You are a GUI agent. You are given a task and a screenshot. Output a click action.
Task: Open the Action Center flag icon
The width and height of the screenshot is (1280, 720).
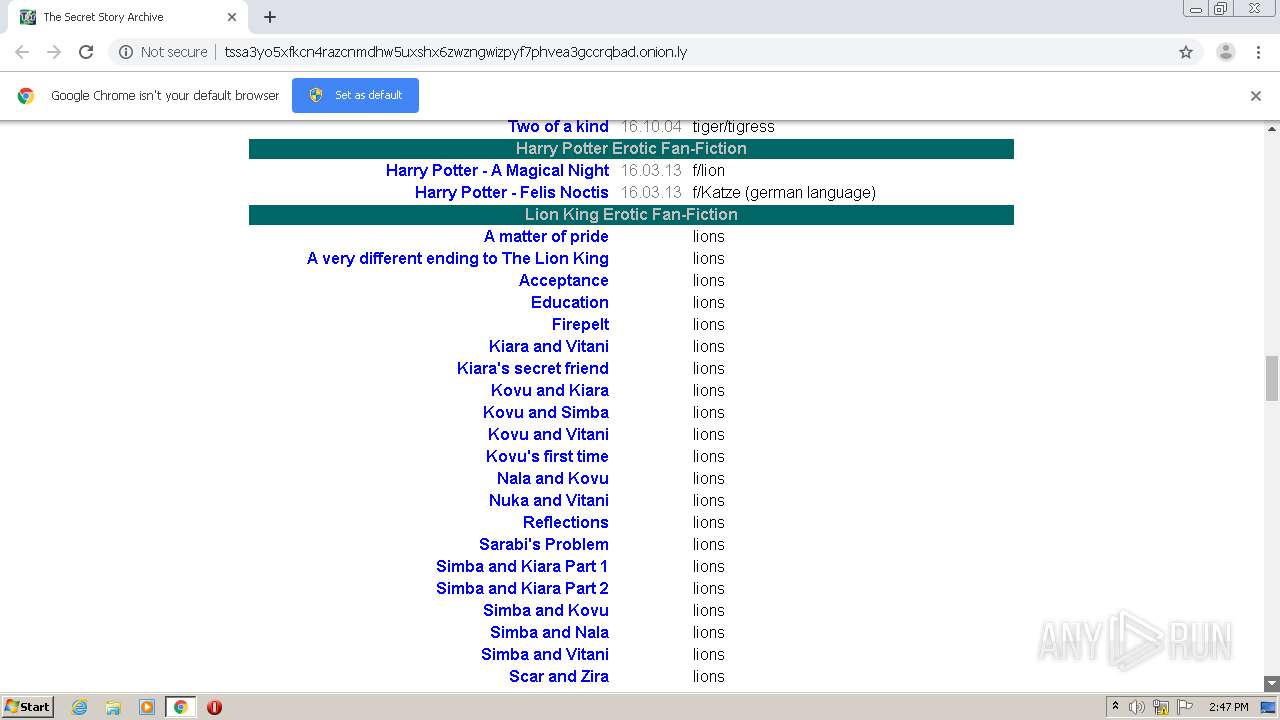pyautogui.click(x=1185, y=707)
